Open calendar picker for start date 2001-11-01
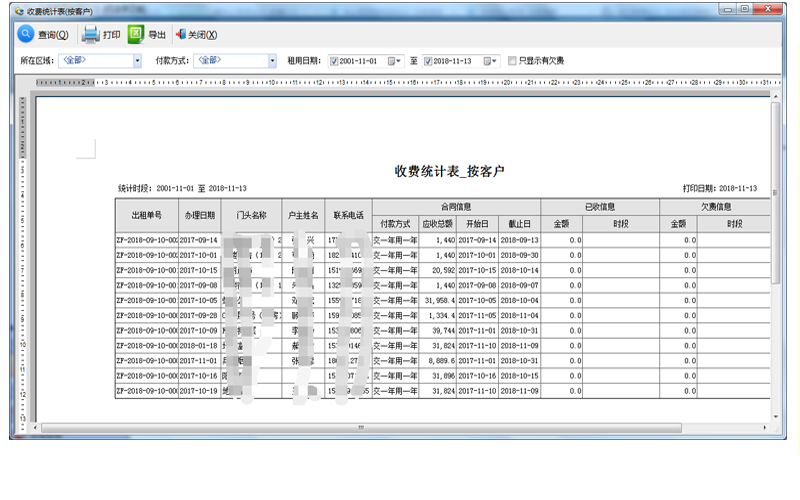800x500 pixels. click(x=394, y=61)
